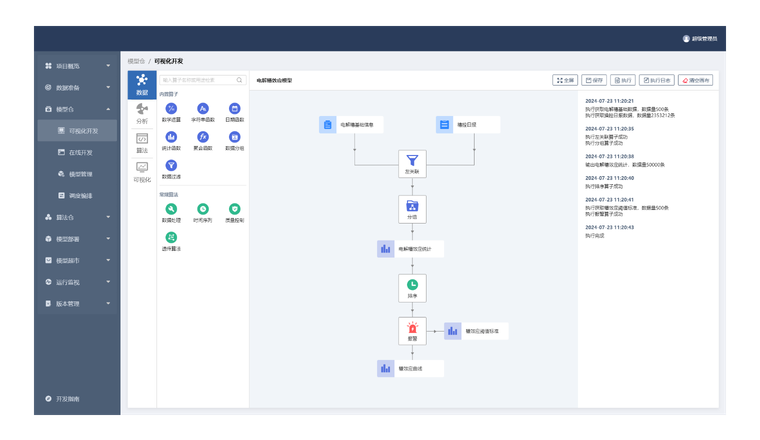Select the 数学运算 operator icon
The height and width of the screenshot is (440, 760).
[x=171, y=108]
